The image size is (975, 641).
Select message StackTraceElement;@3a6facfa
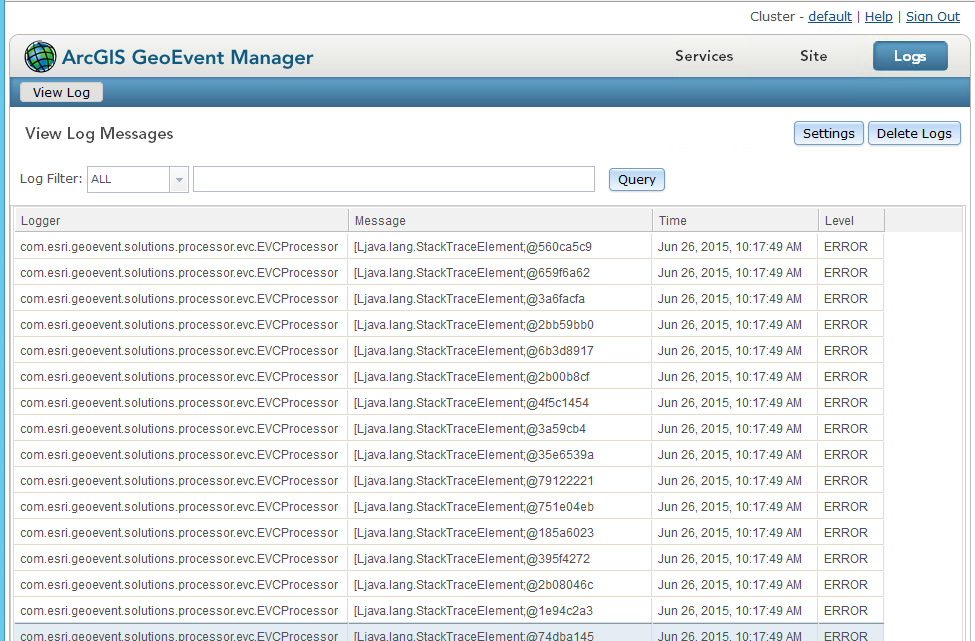(x=469, y=299)
